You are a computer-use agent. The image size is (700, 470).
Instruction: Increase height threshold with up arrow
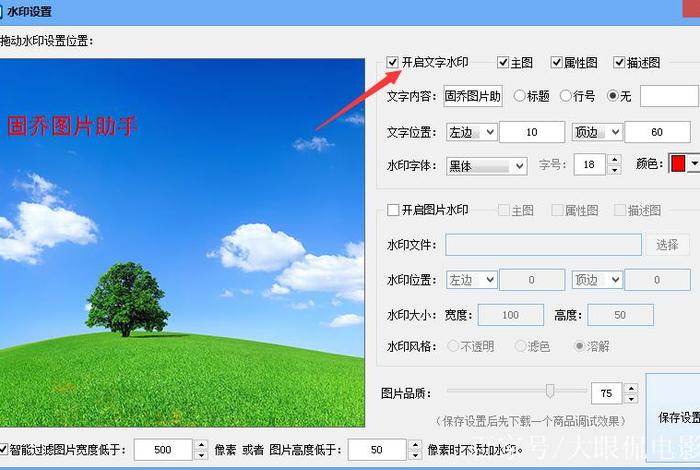(x=415, y=445)
